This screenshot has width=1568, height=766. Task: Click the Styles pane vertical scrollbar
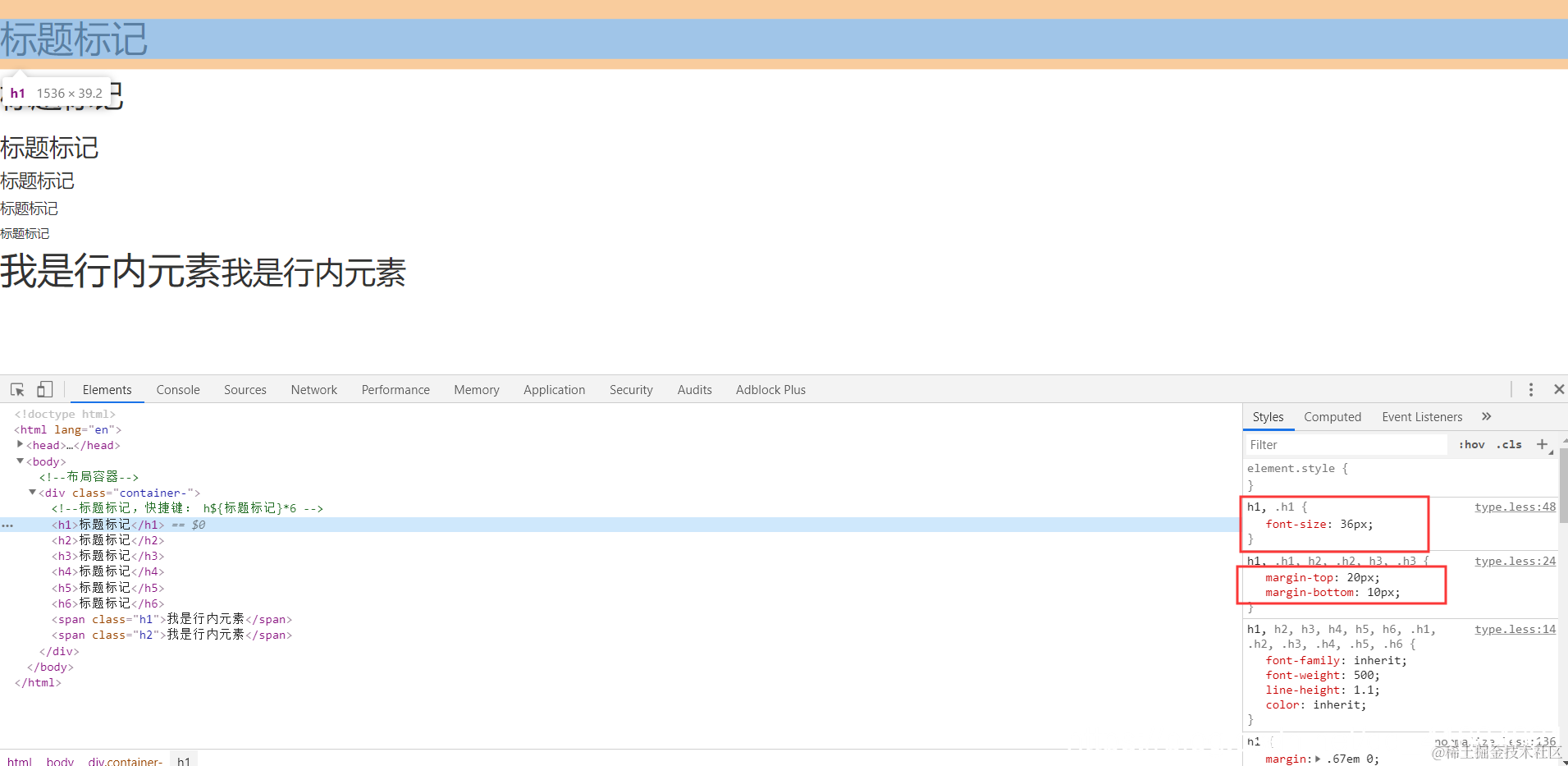pos(1563,484)
